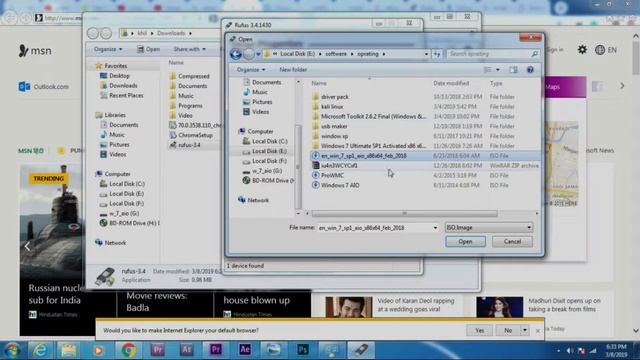The image size is (640, 360).
Task: Click Local Disk (E:) in address breadcrumb
Action: click(297, 54)
